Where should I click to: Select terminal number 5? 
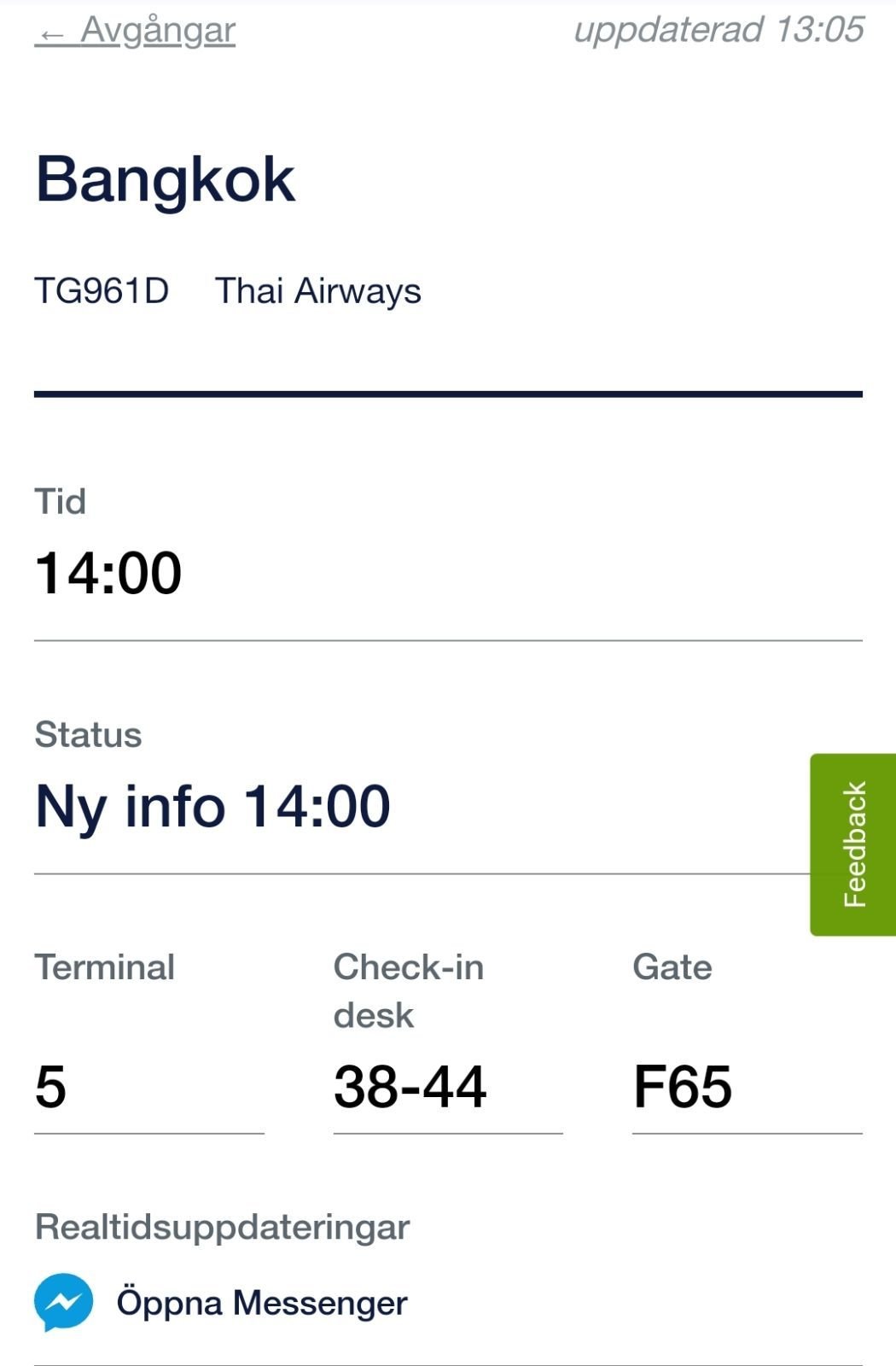click(50, 1087)
